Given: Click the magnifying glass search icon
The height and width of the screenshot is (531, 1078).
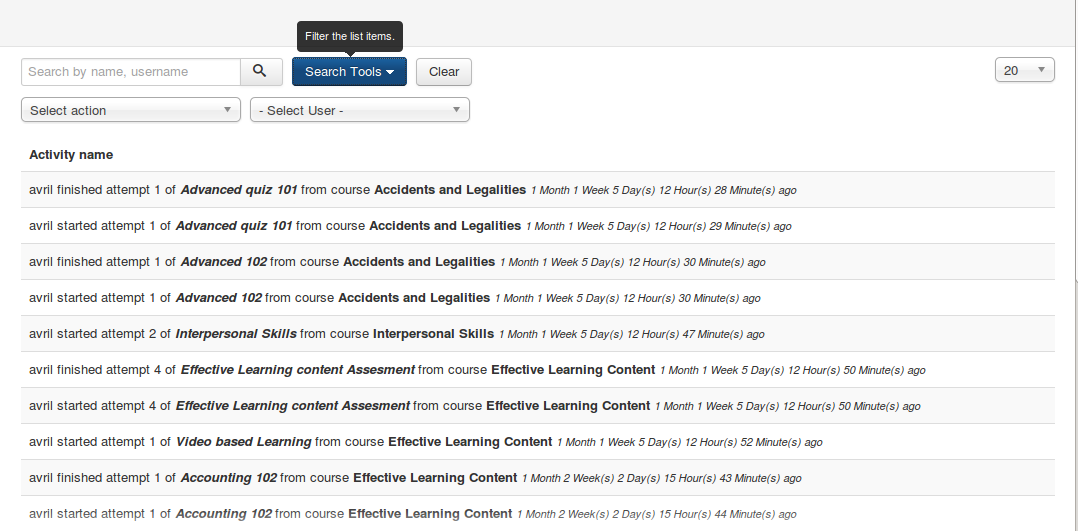Looking at the screenshot, I should click(260, 72).
